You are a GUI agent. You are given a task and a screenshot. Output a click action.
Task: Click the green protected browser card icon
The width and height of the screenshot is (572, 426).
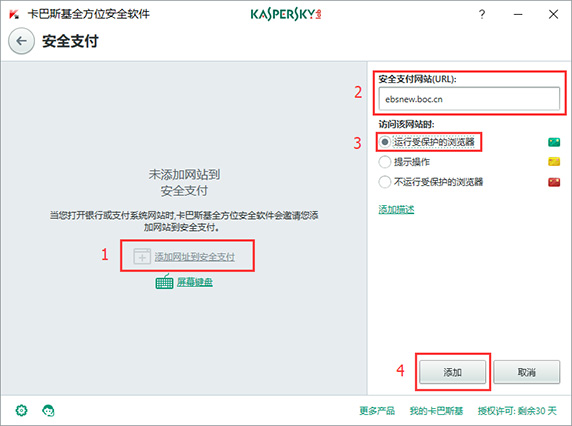click(x=554, y=142)
